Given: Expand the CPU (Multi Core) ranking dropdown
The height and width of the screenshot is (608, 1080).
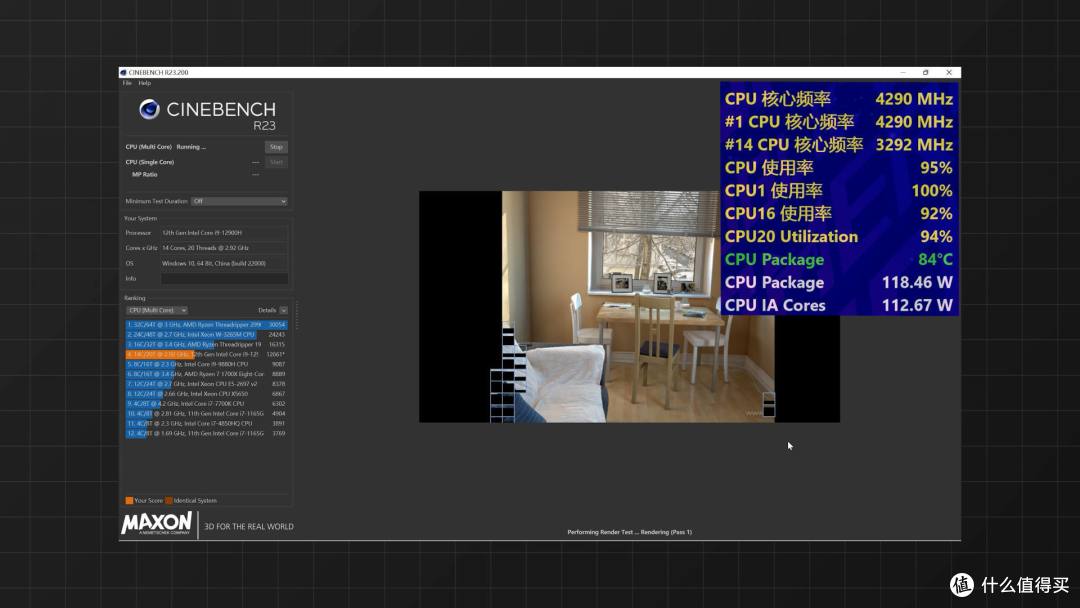Looking at the screenshot, I should click(x=157, y=310).
